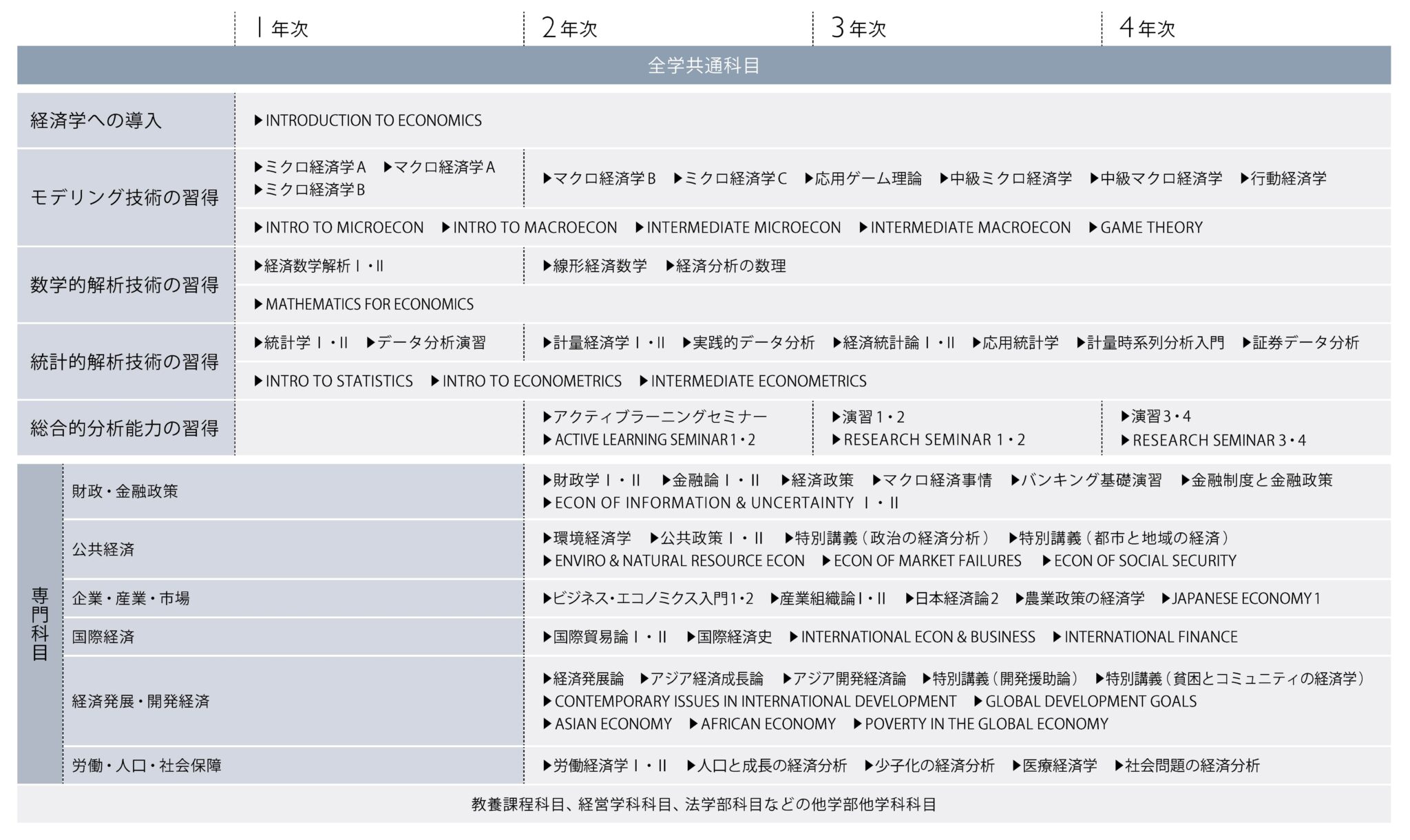Viewport: 1410px width, 840px height.
Task: Select 実践的データ分析 course
Action: 748,343
